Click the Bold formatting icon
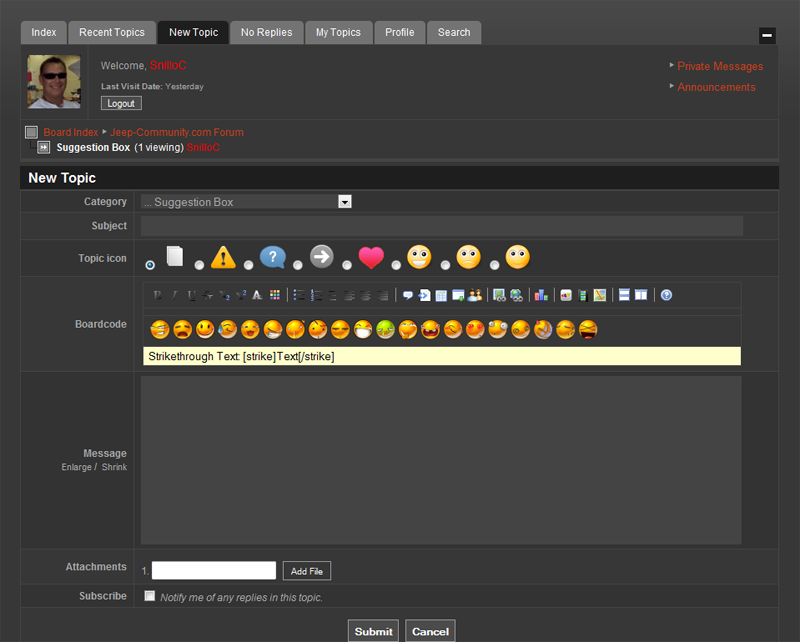 click(x=158, y=295)
